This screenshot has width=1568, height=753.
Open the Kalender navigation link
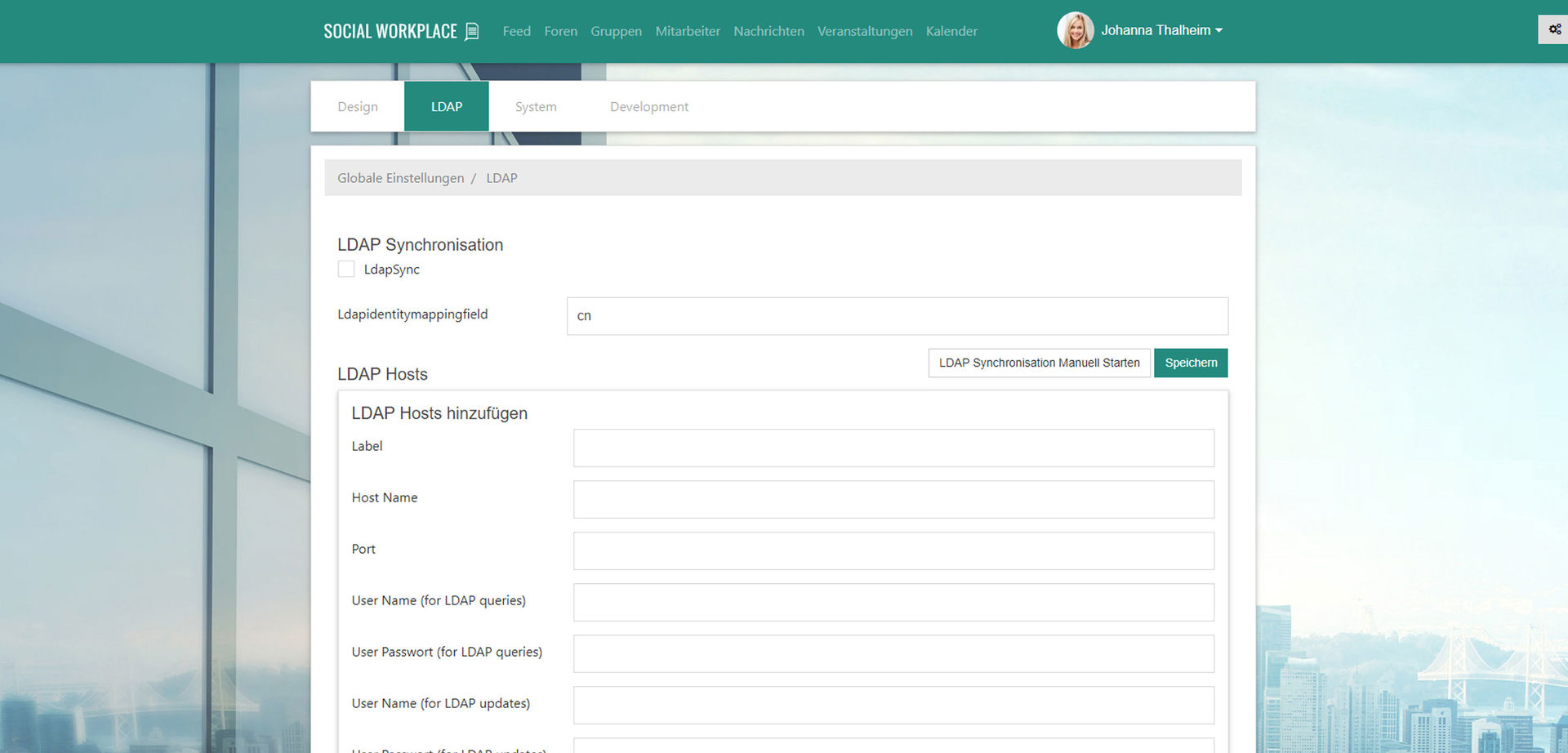coord(951,31)
